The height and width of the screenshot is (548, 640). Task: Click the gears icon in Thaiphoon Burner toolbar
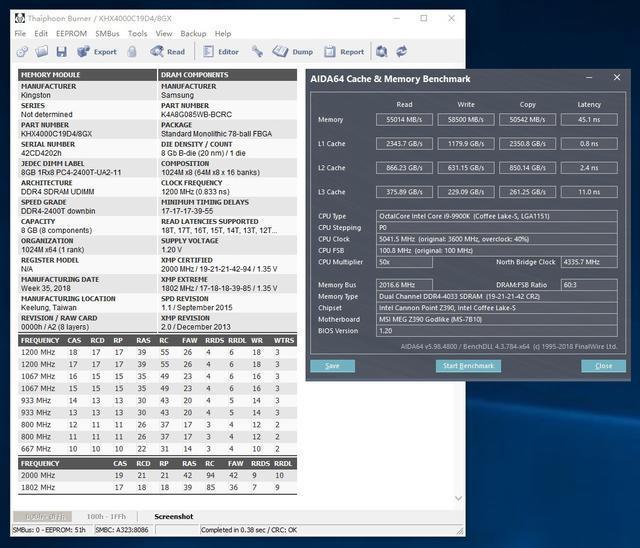coord(22,52)
